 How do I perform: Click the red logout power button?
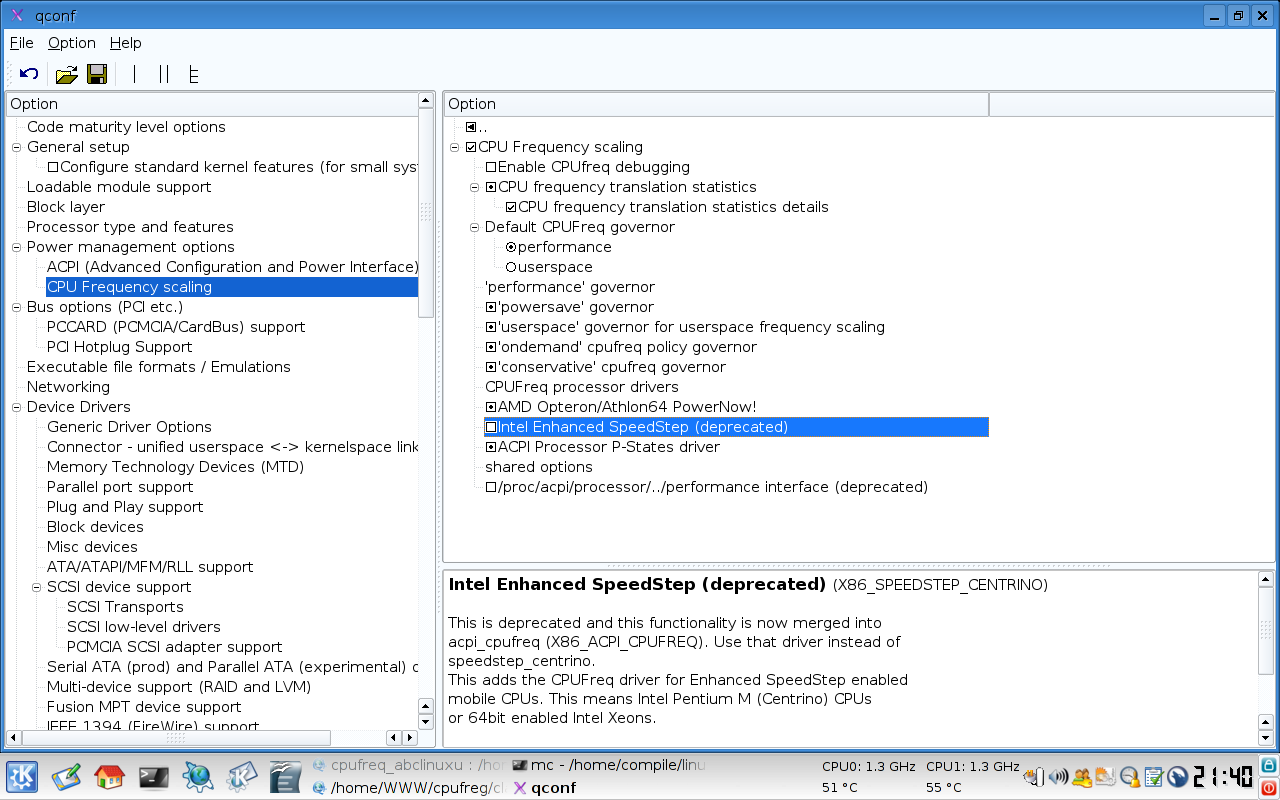(x=1270, y=787)
